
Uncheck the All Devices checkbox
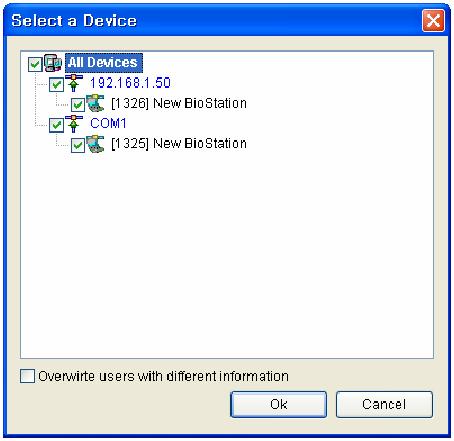tap(35, 64)
